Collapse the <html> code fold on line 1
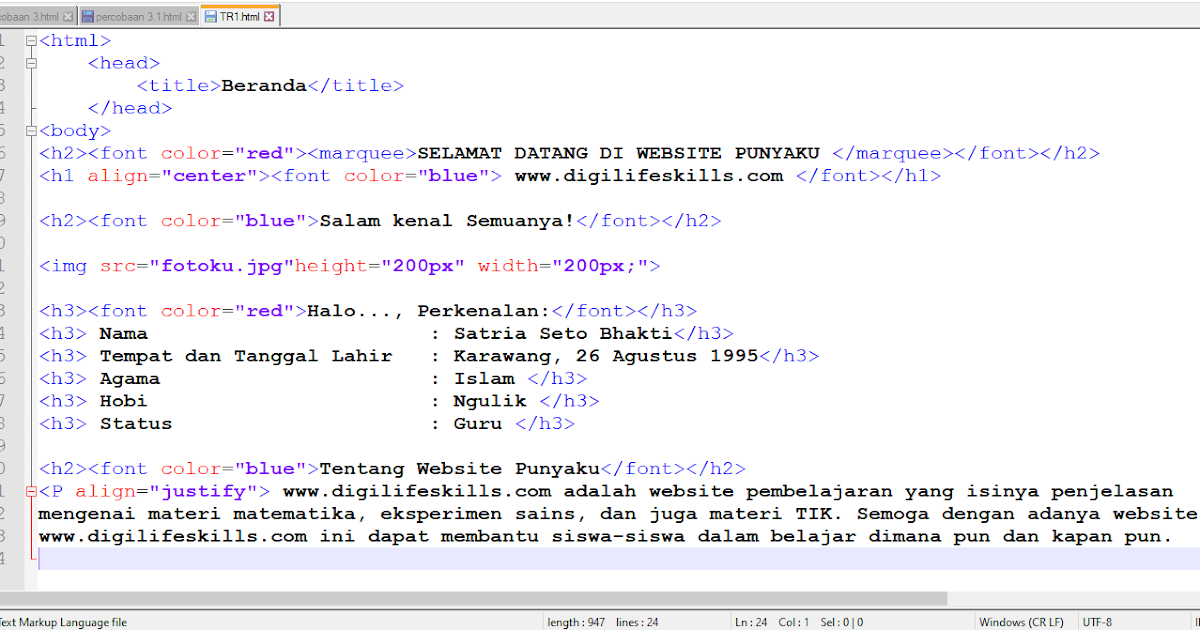Viewport: 1200px width, 630px height. tap(29, 40)
